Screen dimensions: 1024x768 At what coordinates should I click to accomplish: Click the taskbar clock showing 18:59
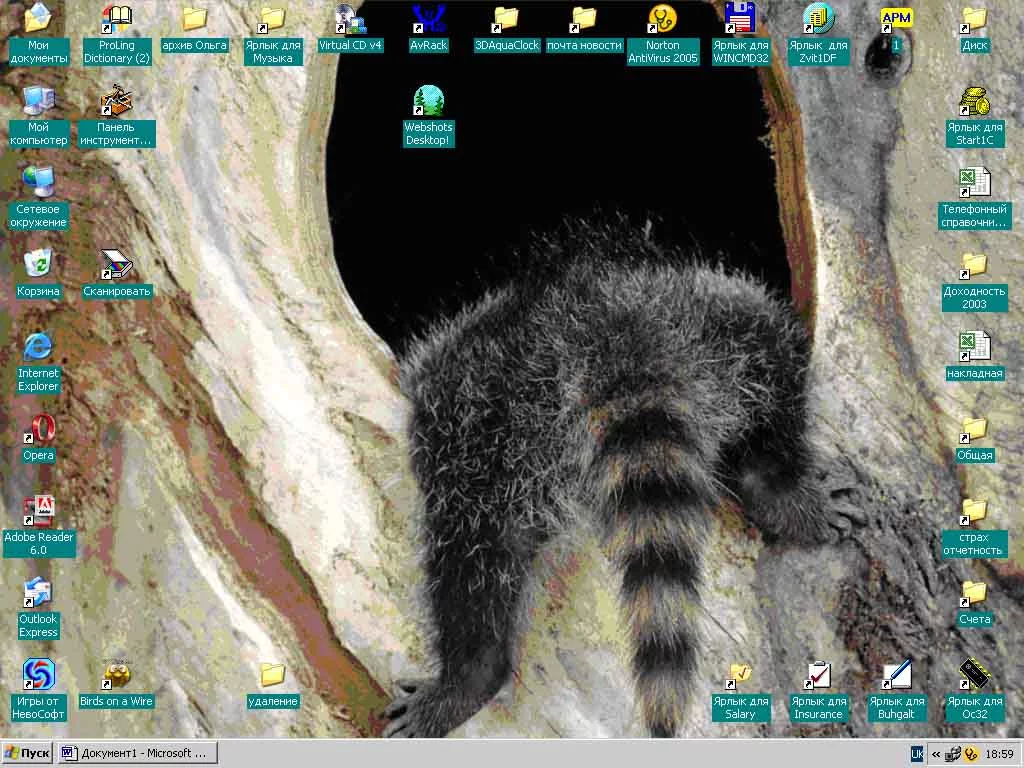(x=999, y=754)
